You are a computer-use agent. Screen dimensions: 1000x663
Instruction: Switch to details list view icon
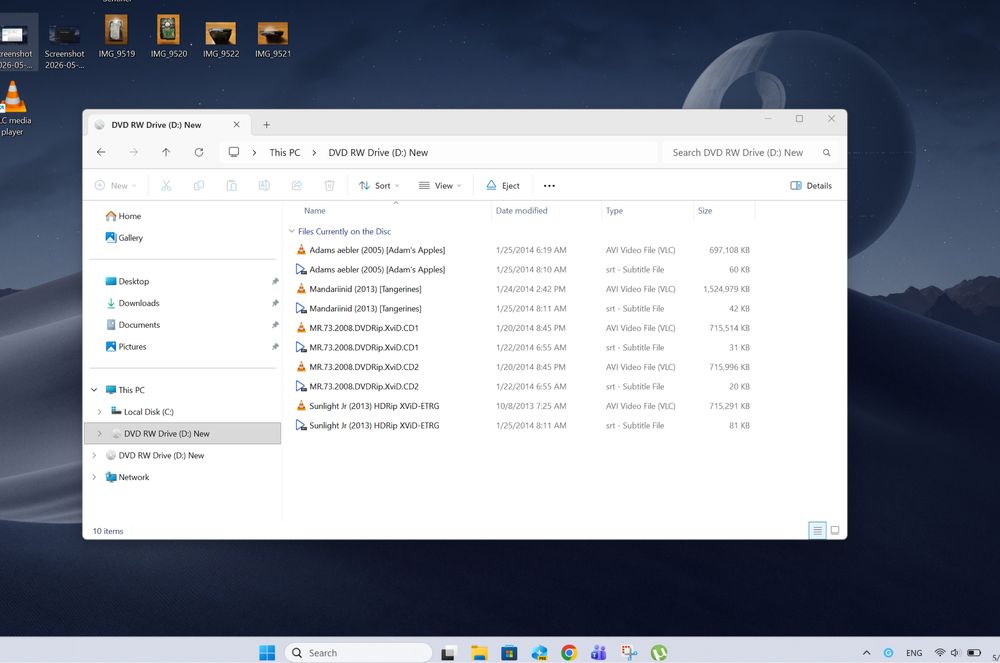[817, 530]
